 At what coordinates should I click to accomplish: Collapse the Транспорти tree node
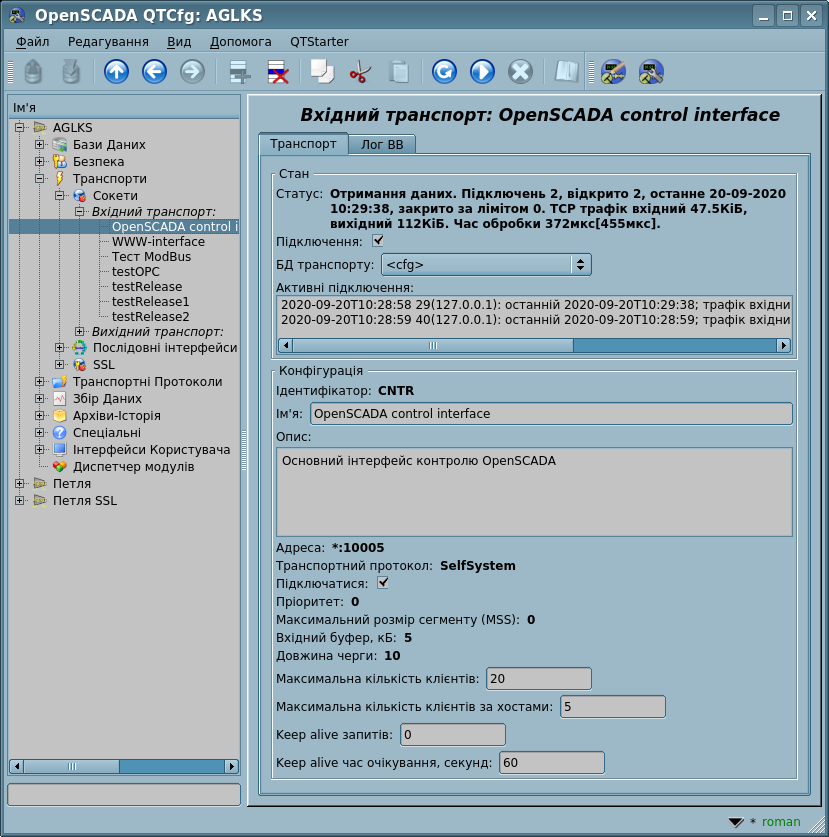tap(40, 179)
